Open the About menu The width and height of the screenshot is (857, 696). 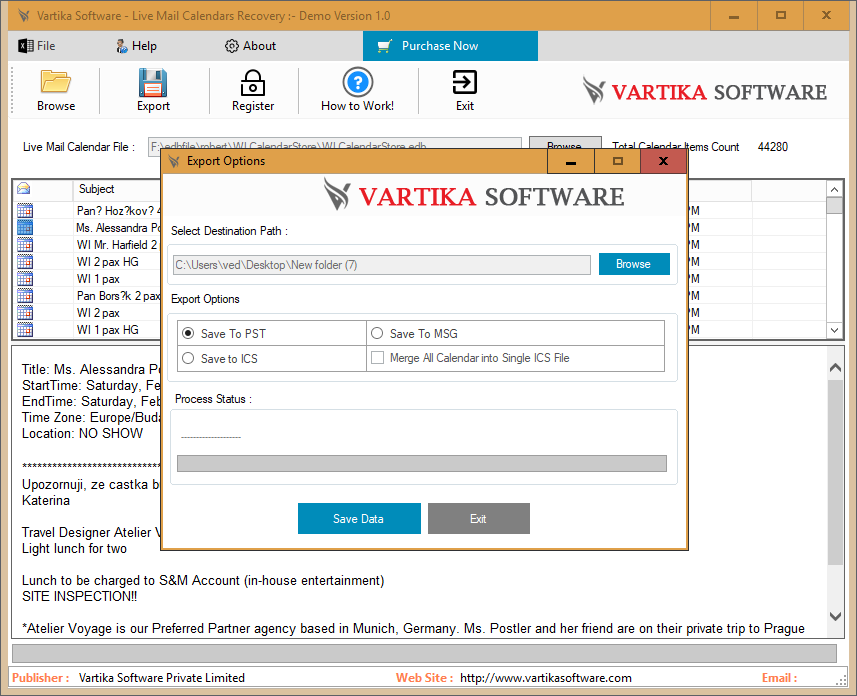tap(250, 46)
